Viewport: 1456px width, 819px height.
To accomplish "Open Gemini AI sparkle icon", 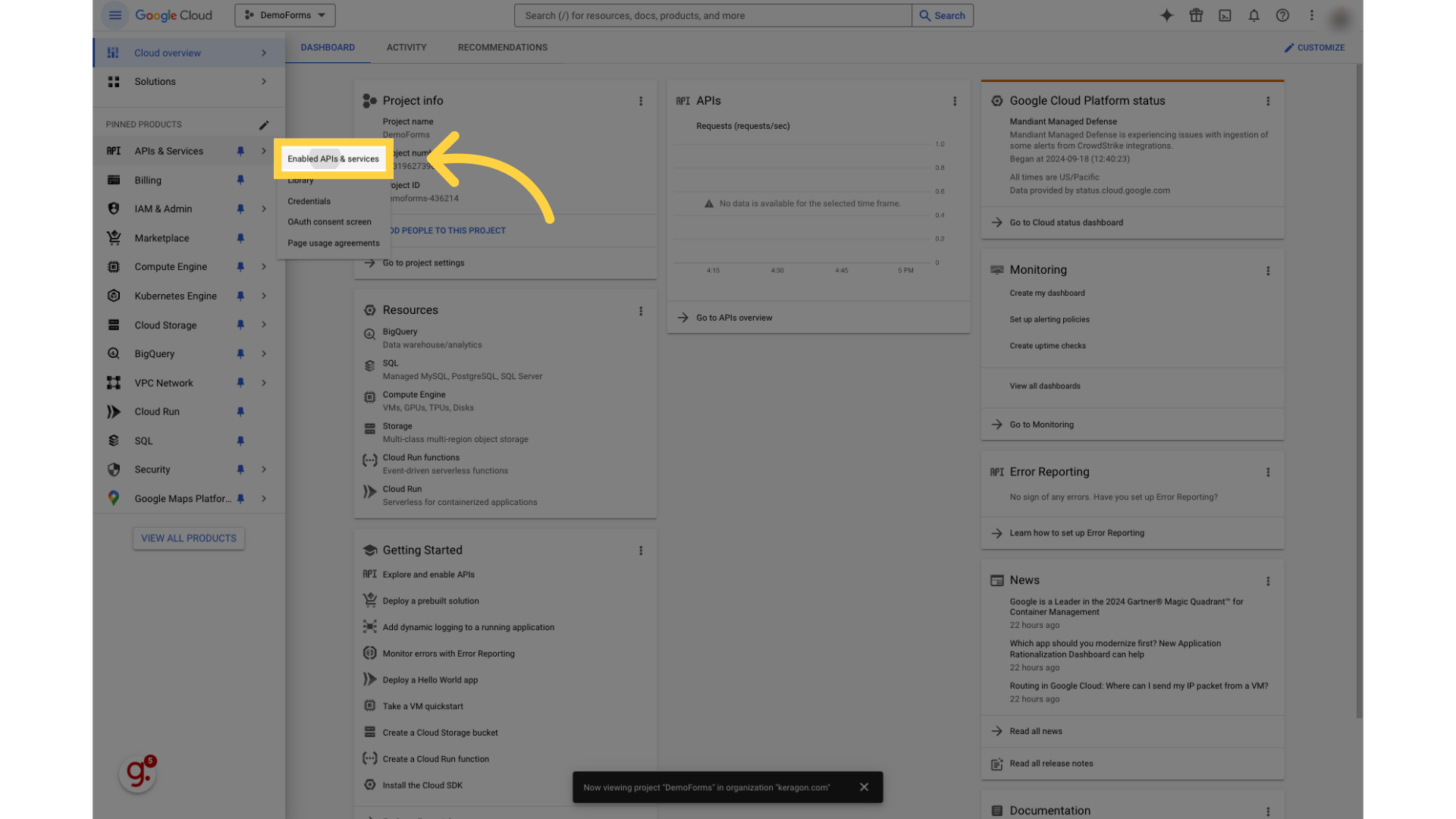I will click(x=1166, y=15).
